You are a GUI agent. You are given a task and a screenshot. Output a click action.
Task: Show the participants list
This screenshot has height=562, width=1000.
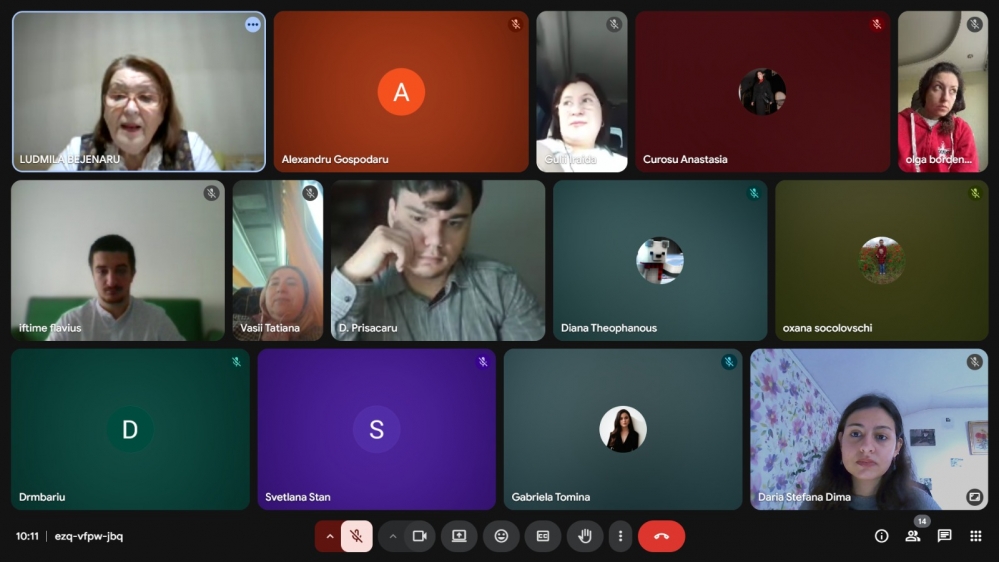click(913, 536)
